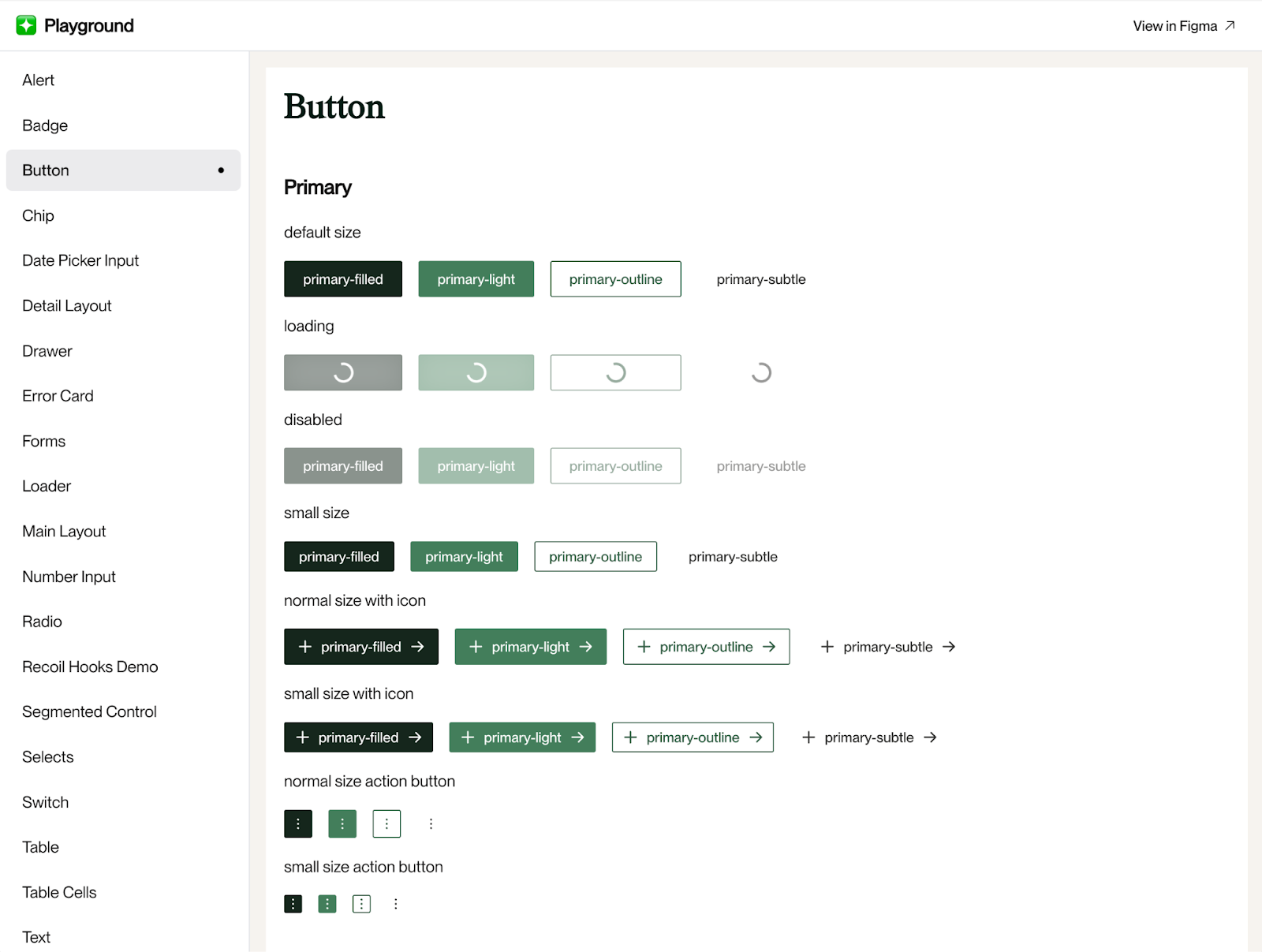1262x952 pixels.
Task: Click the green Playground logo icon
Action: click(x=26, y=25)
